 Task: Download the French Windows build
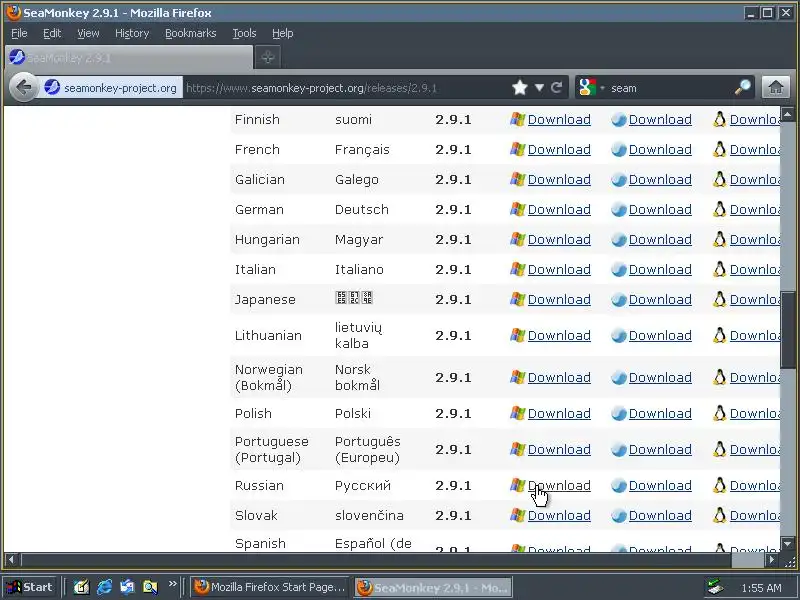[559, 149]
